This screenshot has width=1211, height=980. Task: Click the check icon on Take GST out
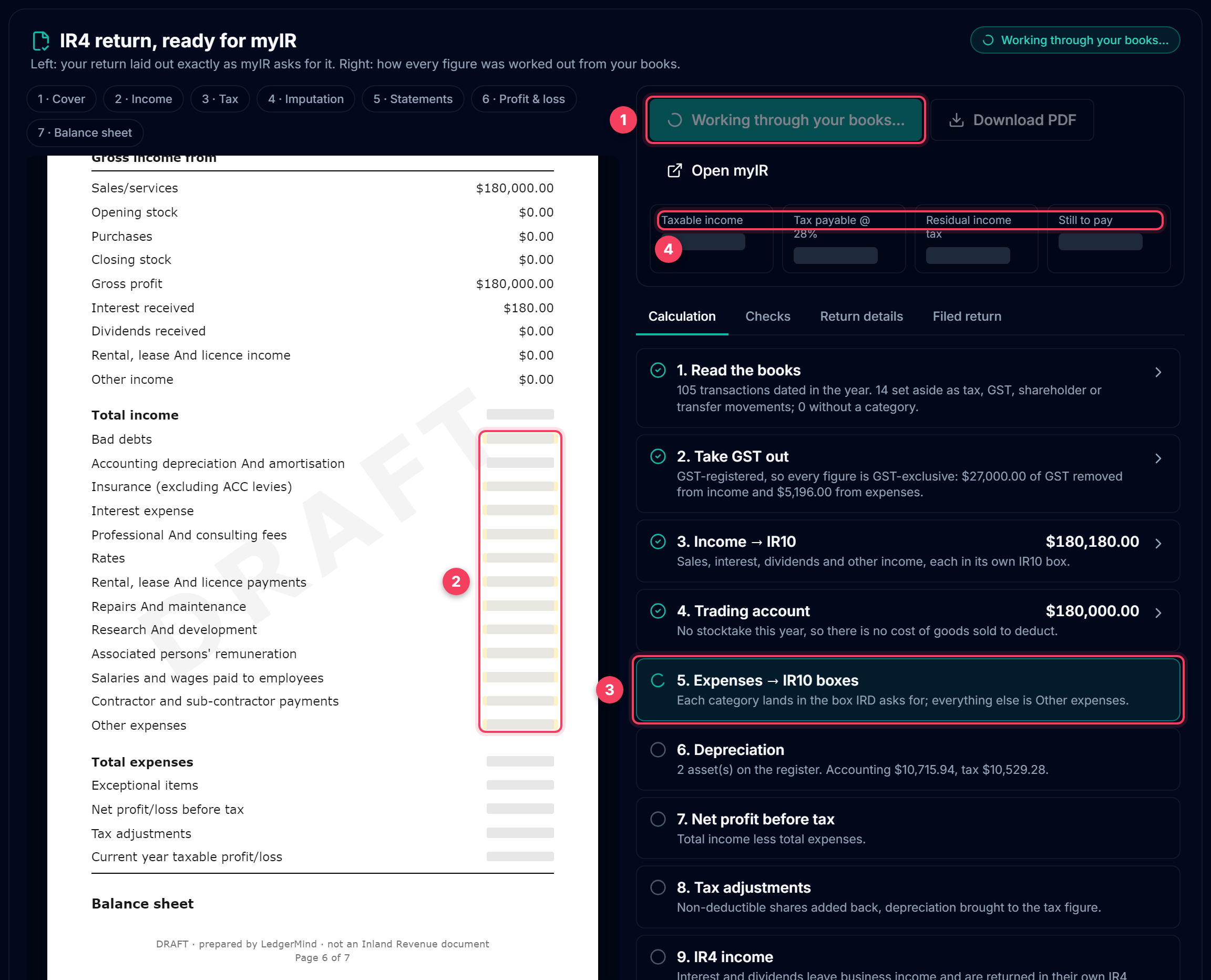tap(658, 456)
